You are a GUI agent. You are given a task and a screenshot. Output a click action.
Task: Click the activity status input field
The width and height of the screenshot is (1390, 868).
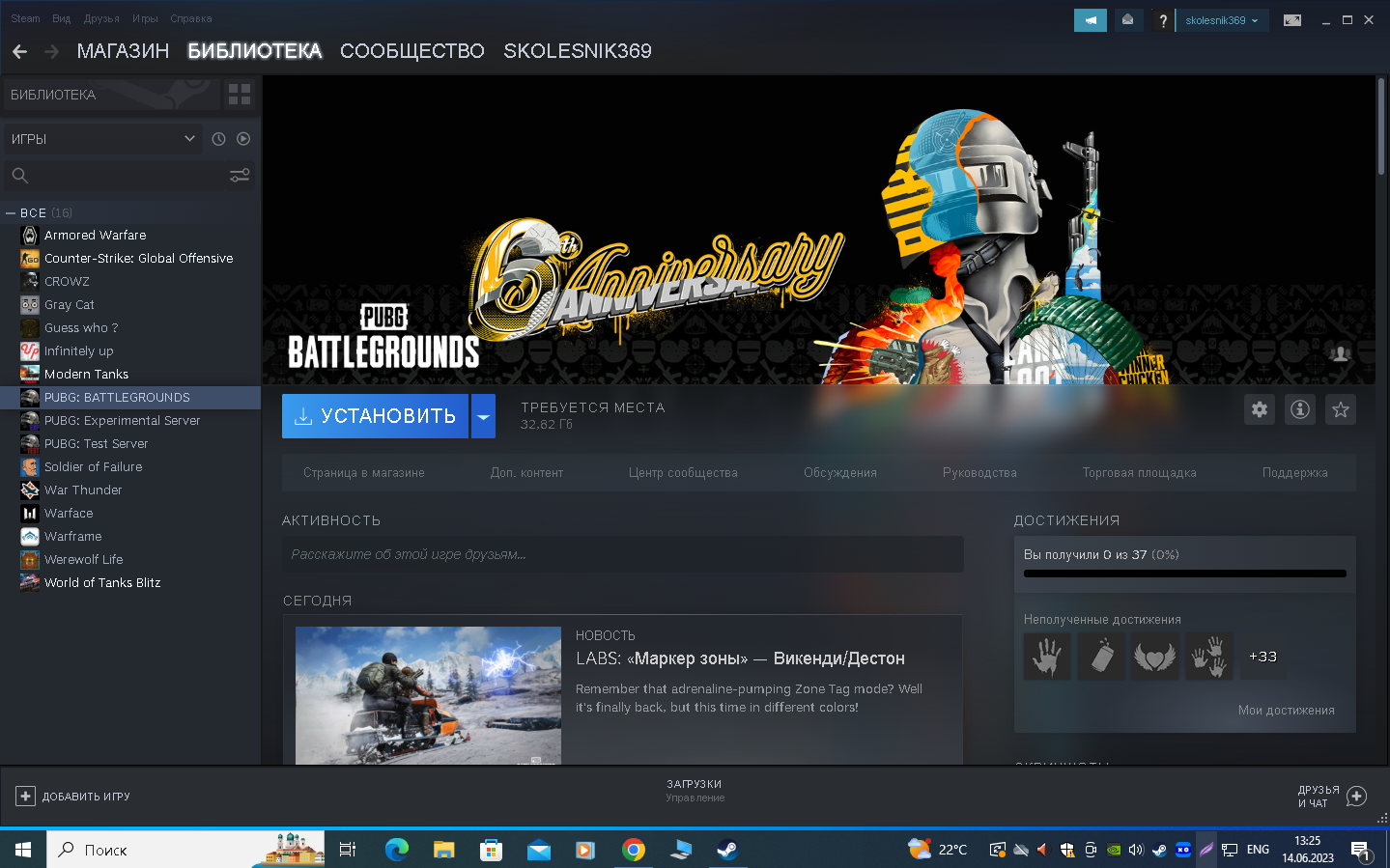(x=623, y=554)
